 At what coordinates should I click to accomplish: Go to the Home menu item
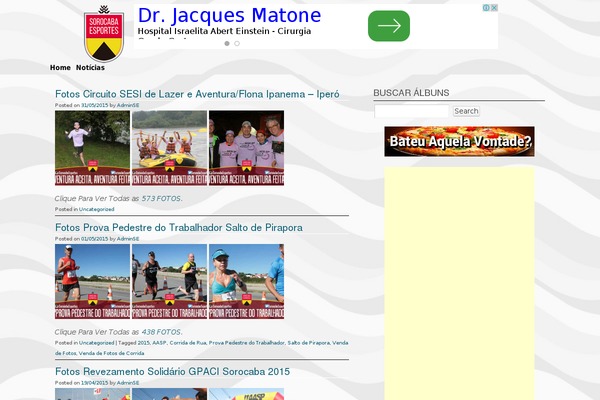coord(60,68)
